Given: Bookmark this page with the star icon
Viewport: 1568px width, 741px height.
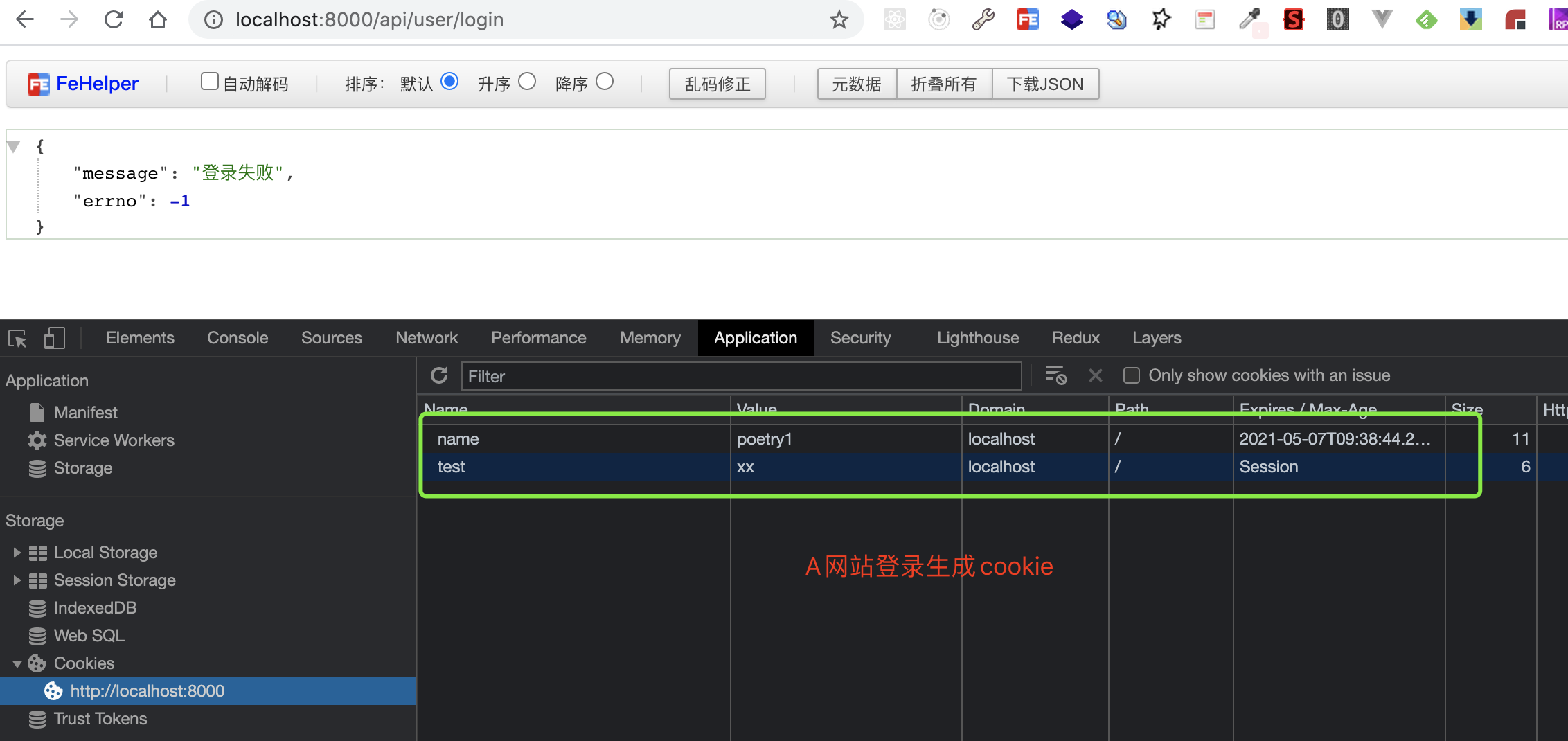Looking at the screenshot, I should pyautogui.click(x=839, y=19).
